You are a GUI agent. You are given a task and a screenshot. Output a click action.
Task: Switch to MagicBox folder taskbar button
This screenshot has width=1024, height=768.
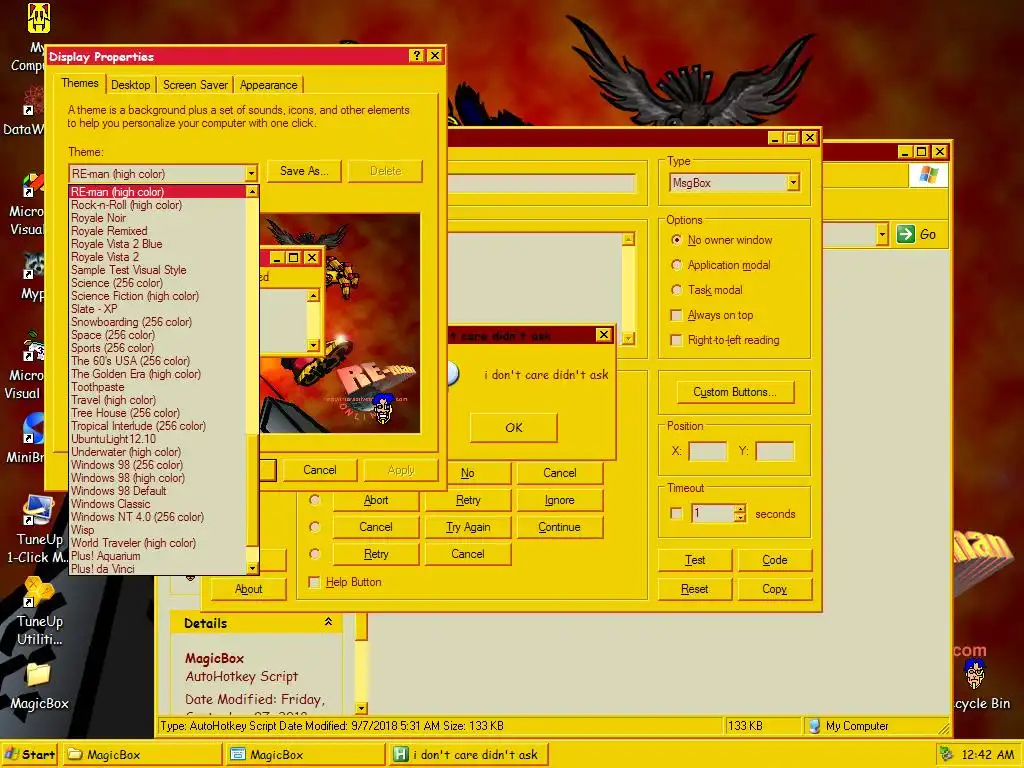click(143, 755)
